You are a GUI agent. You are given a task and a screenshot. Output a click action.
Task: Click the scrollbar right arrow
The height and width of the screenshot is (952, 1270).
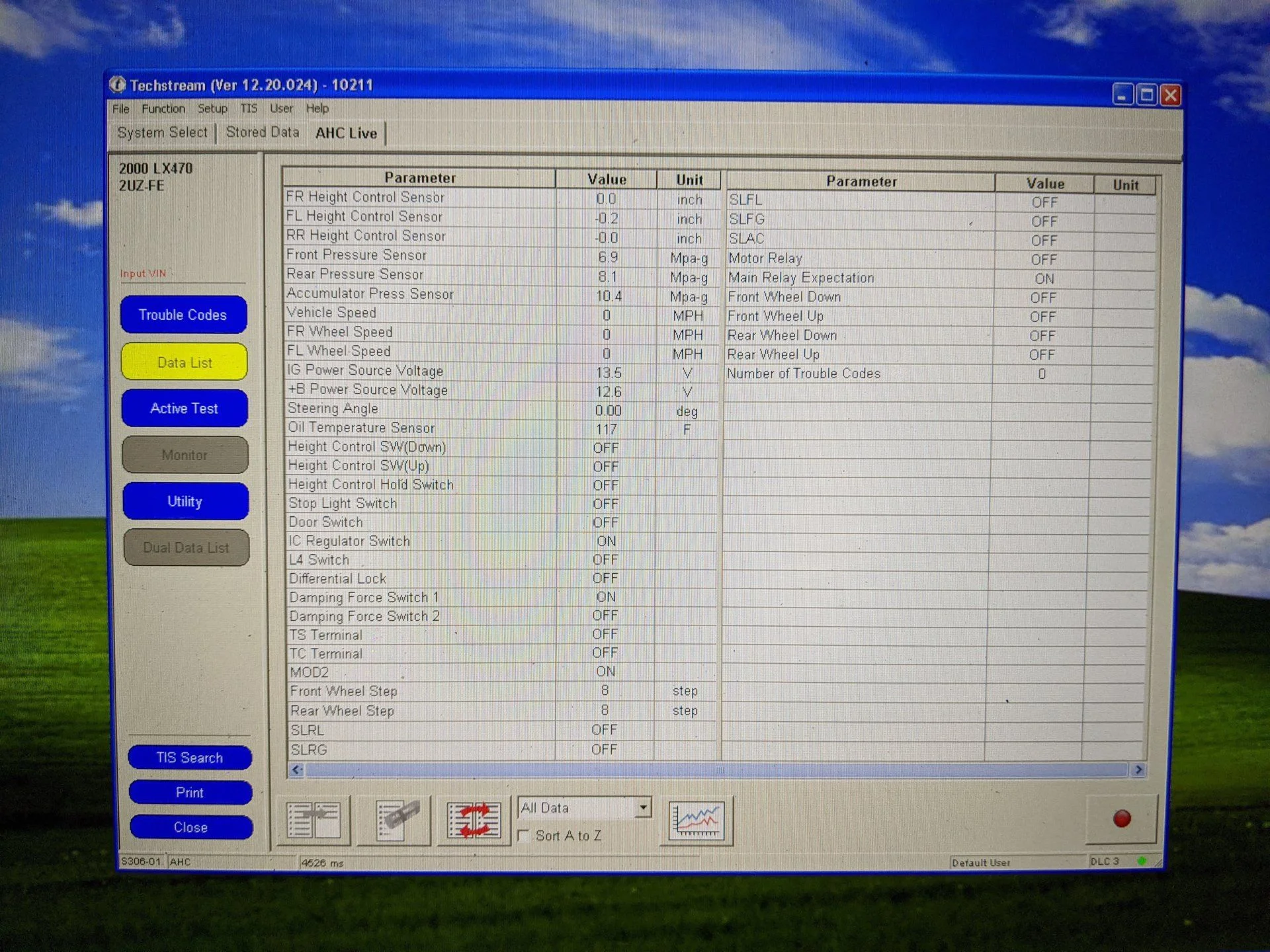pyautogui.click(x=1138, y=770)
